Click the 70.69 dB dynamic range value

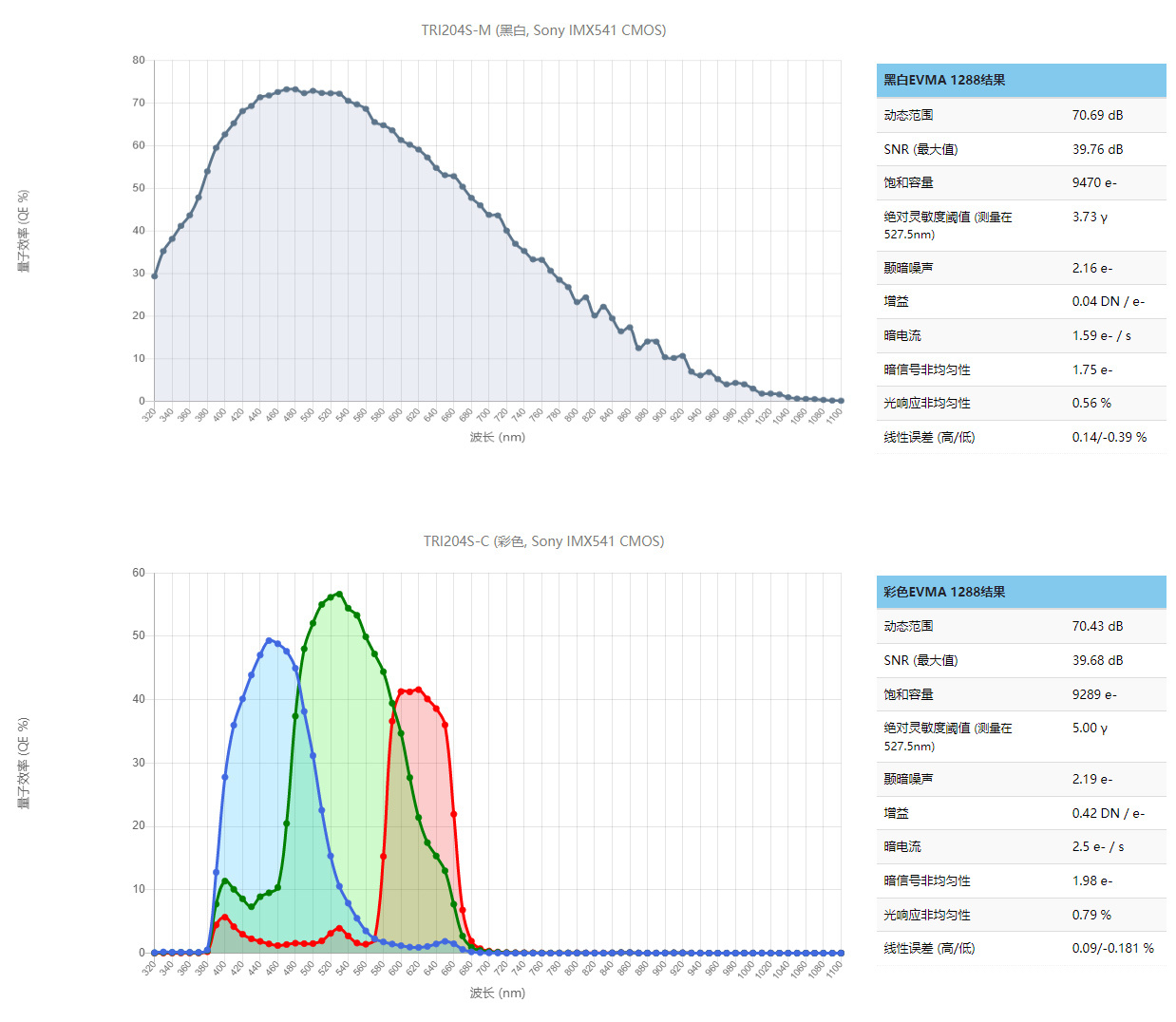pos(1097,115)
